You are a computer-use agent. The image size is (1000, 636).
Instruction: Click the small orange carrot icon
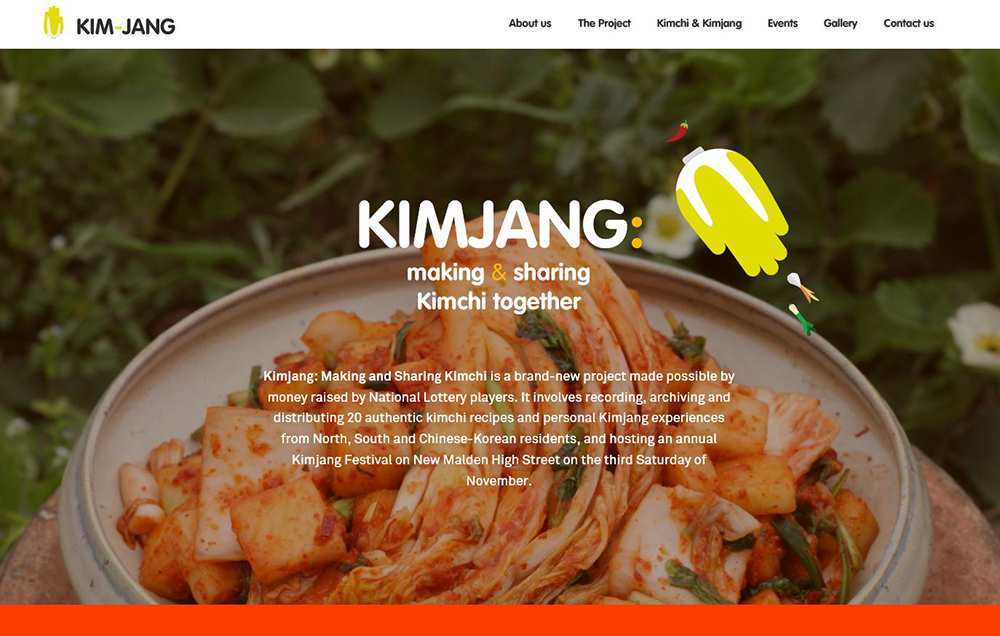click(x=802, y=287)
